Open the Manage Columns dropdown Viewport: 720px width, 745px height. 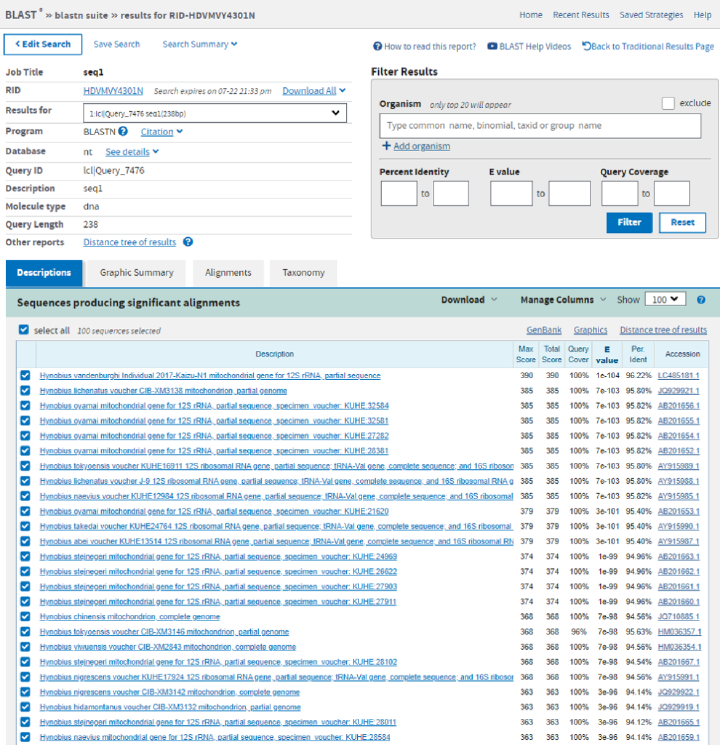563,300
